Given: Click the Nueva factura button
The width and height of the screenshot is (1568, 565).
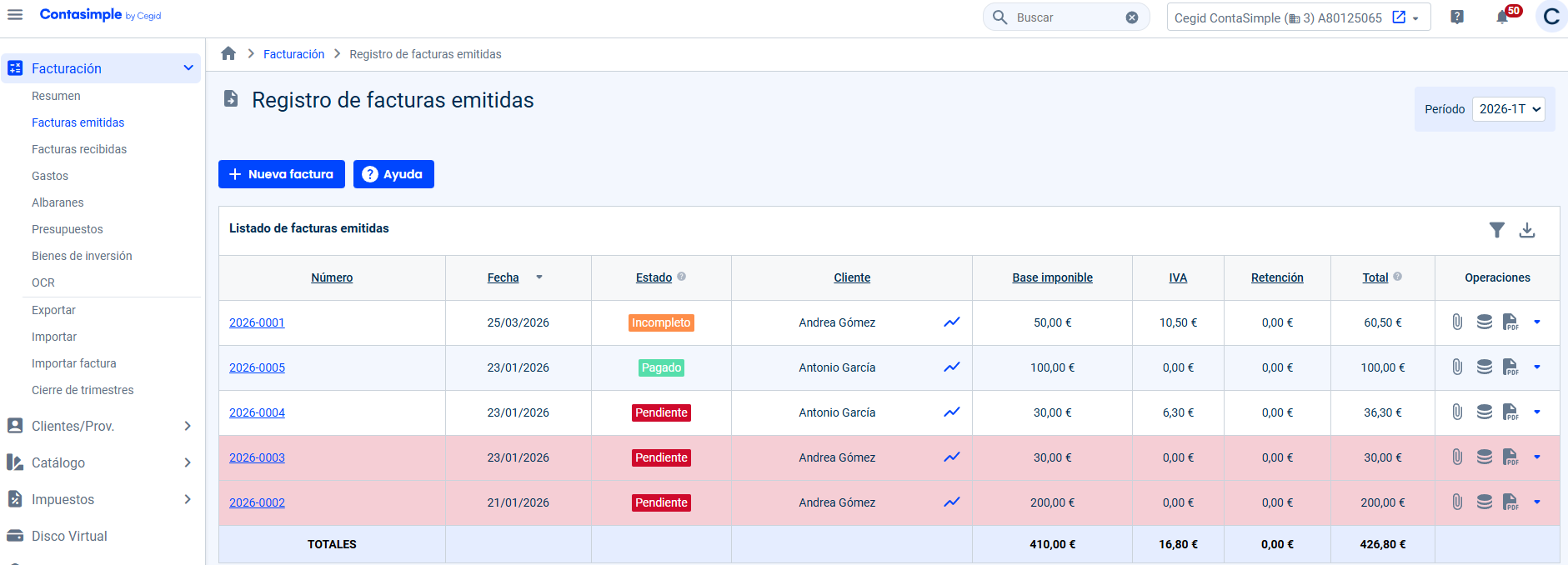Looking at the screenshot, I should point(282,174).
